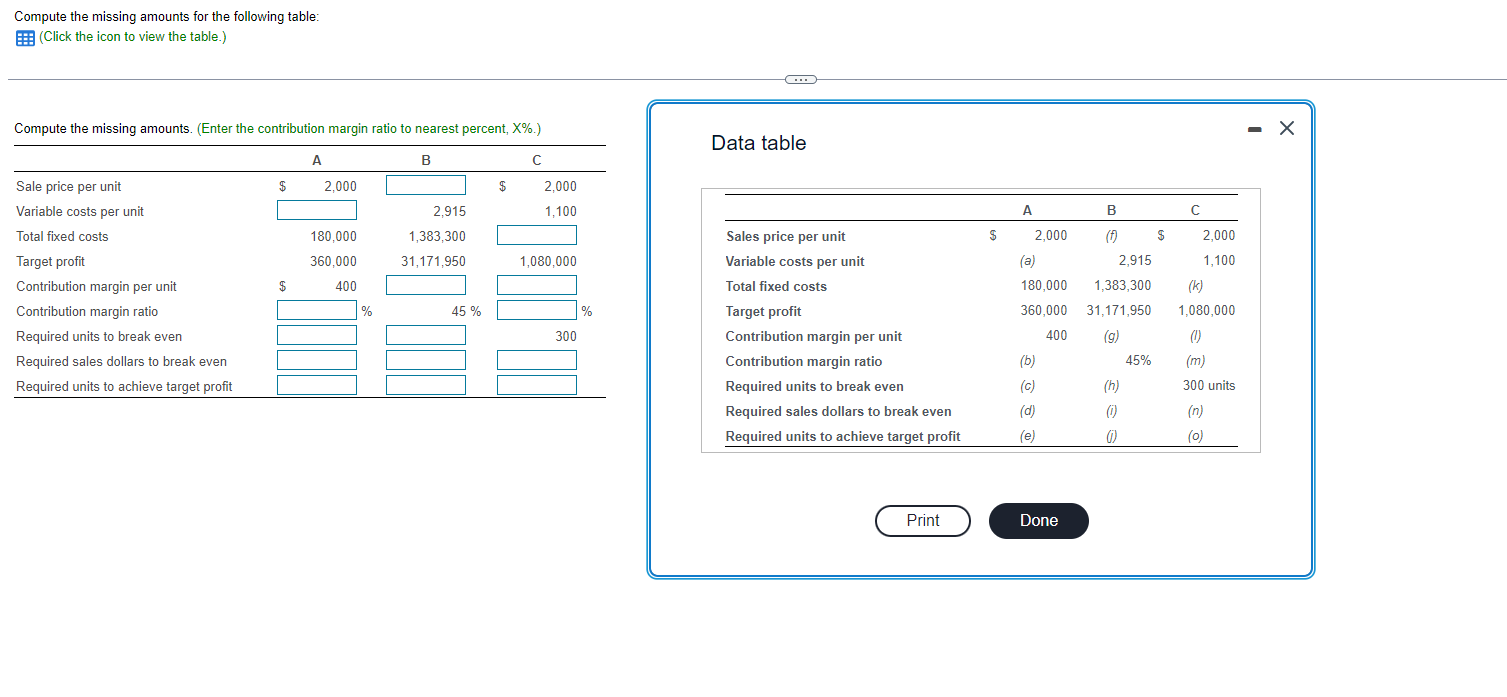The image size is (1507, 697).
Task: Click the Contribution margin per unit field for column B
Action: click(425, 284)
